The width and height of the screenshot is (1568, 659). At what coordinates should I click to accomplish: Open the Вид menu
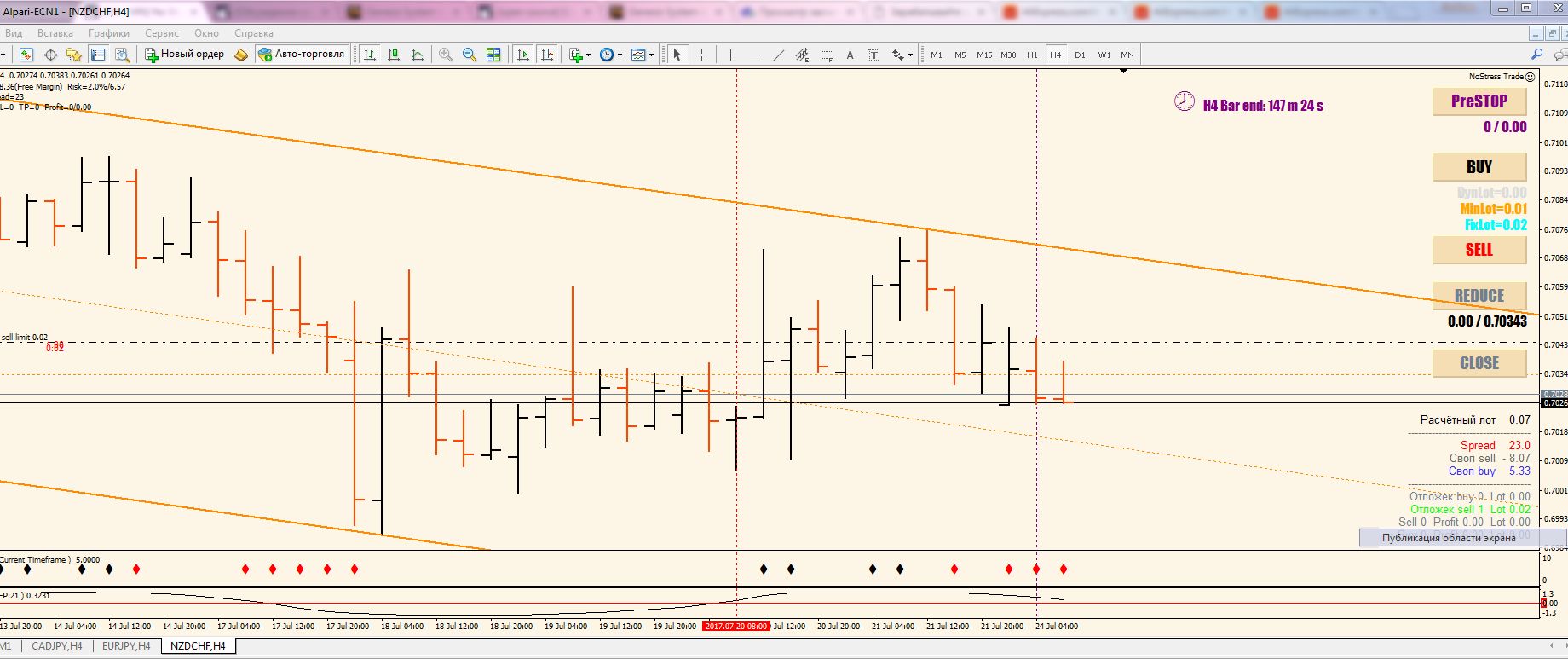point(14,33)
